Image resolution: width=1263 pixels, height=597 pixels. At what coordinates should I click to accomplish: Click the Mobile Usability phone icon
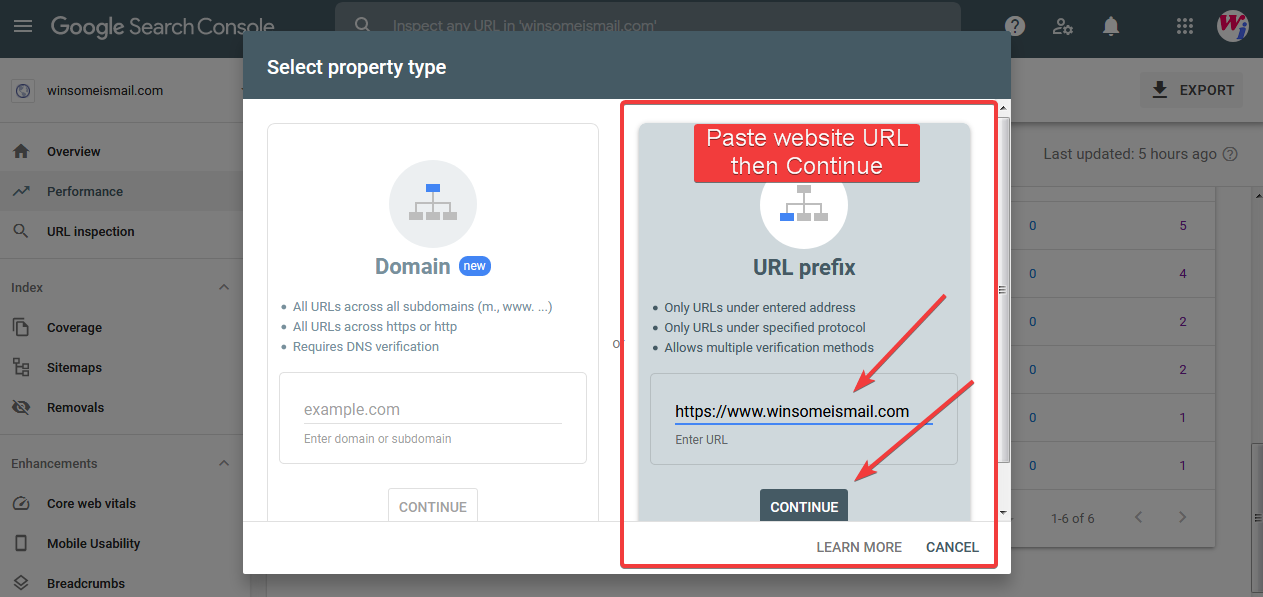coord(21,543)
